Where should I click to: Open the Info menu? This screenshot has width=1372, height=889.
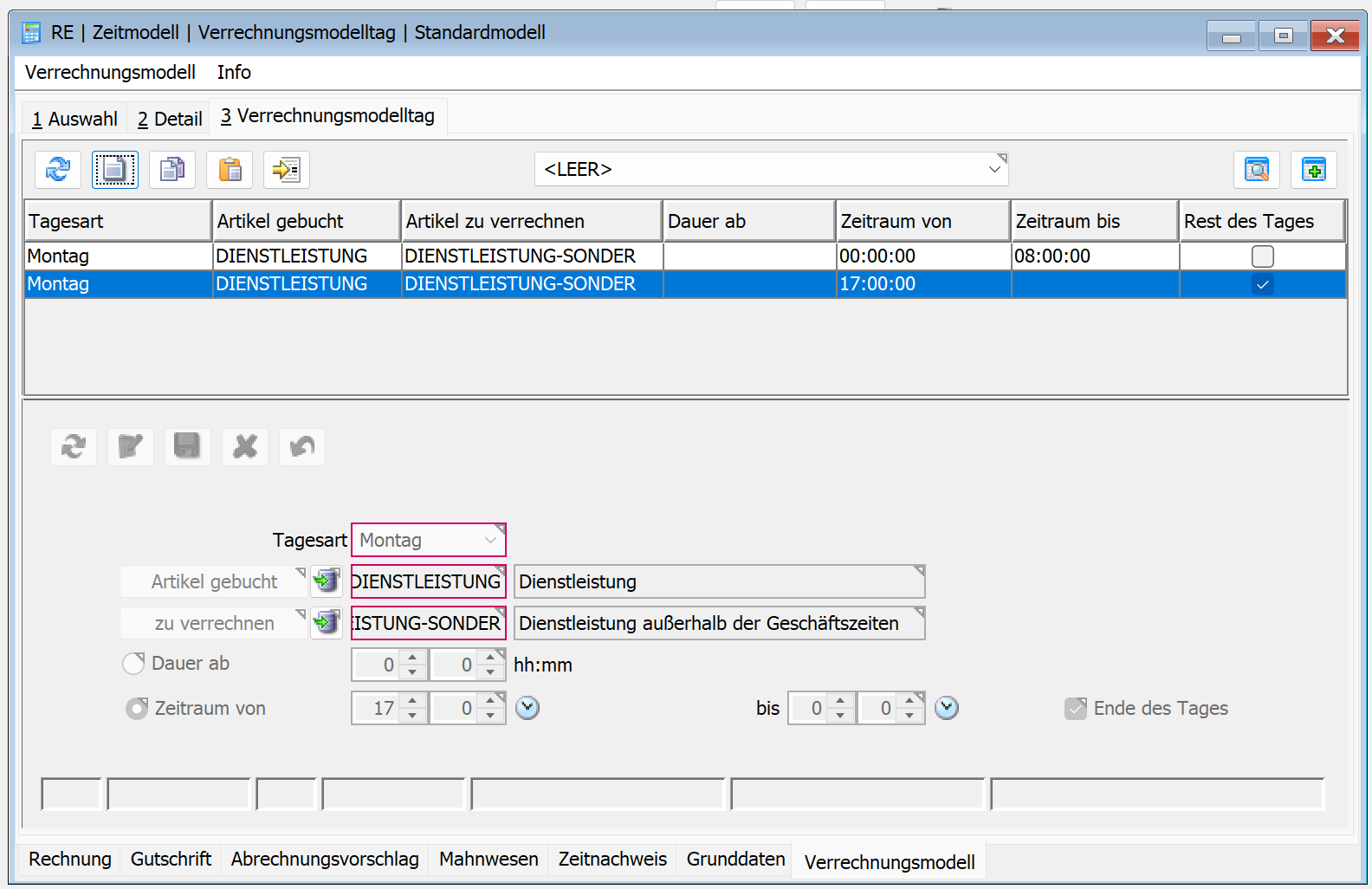coord(234,73)
